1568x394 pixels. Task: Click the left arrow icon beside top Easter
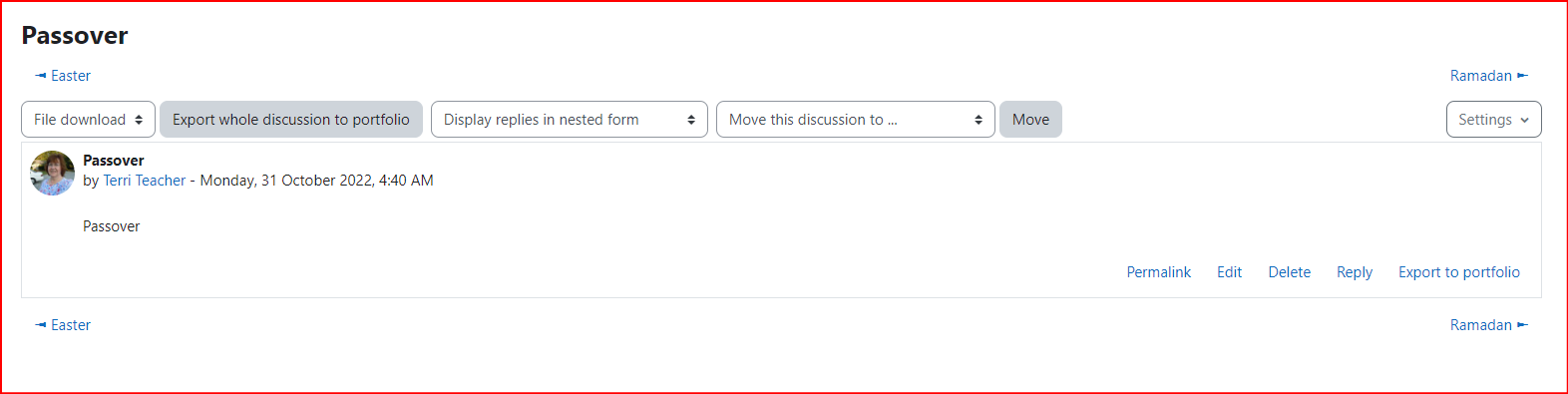[40, 76]
